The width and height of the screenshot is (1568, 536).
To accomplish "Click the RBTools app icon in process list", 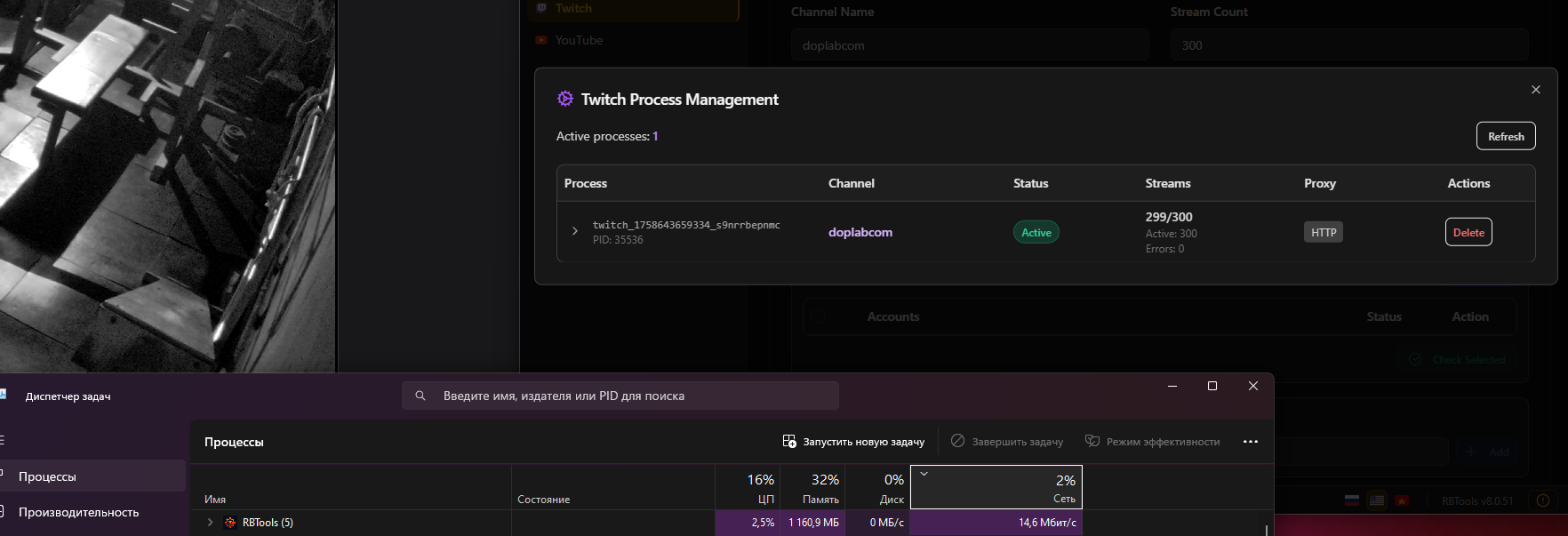I will pos(230,523).
